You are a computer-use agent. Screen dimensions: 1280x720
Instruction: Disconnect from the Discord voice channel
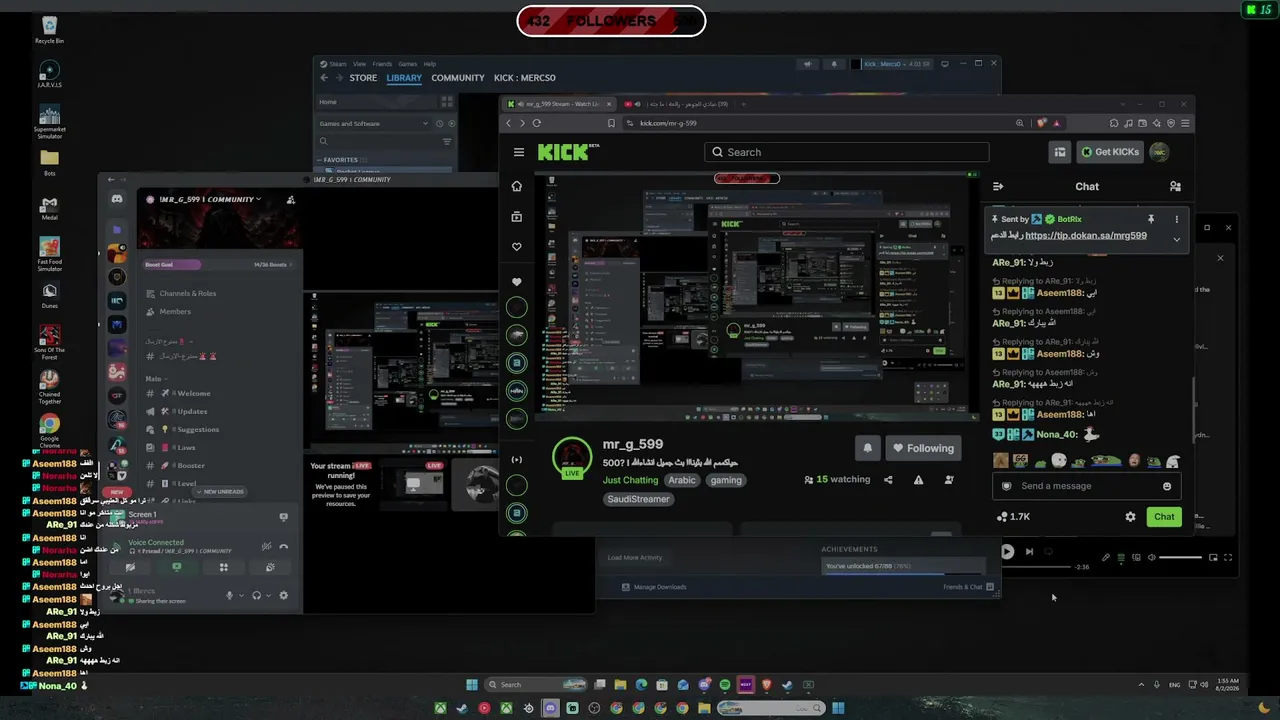point(284,546)
